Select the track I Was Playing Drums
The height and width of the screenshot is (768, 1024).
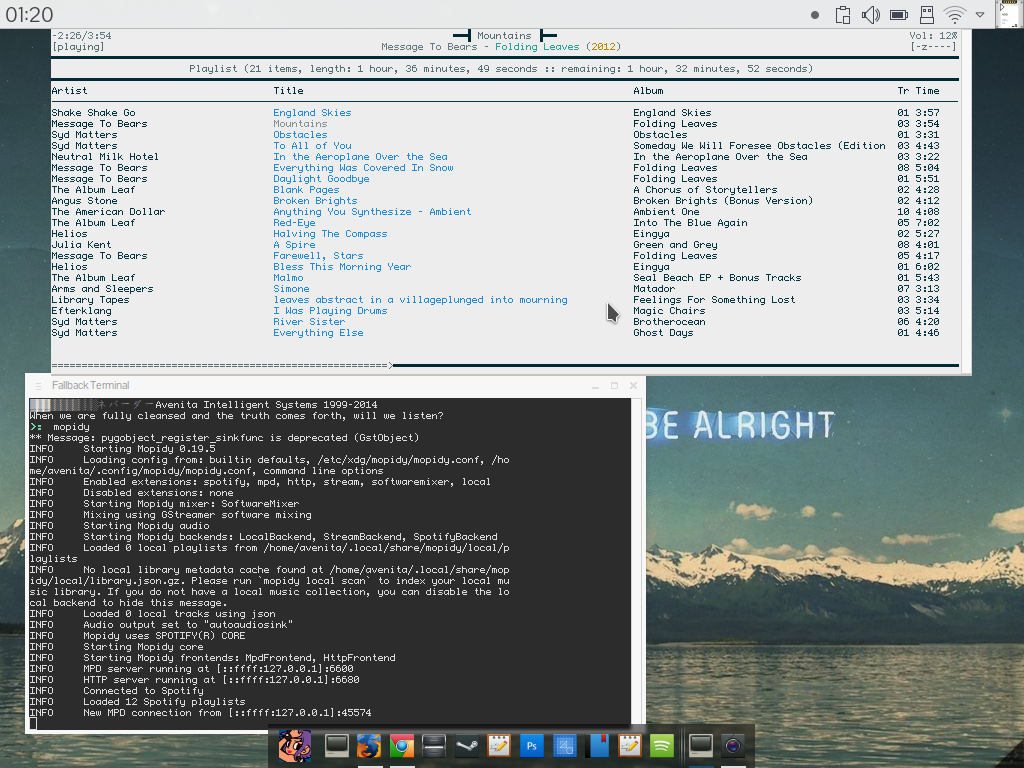(x=330, y=311)
